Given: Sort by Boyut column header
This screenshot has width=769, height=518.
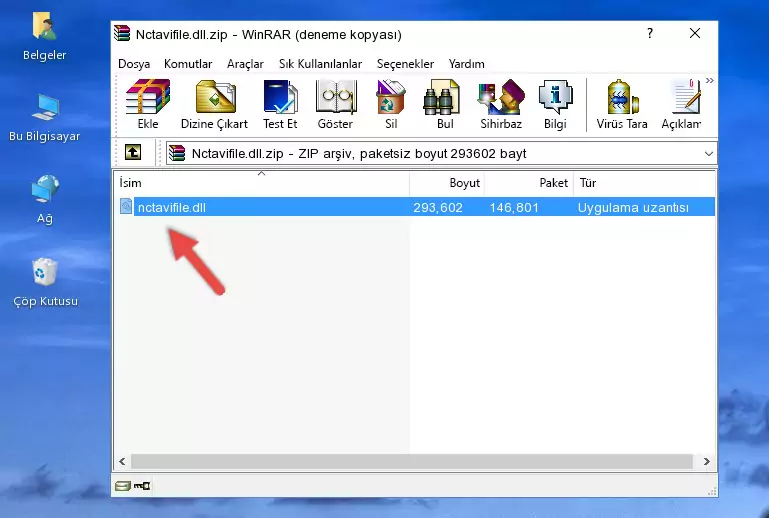Looking at the screenshot, I should coord(447,182).
